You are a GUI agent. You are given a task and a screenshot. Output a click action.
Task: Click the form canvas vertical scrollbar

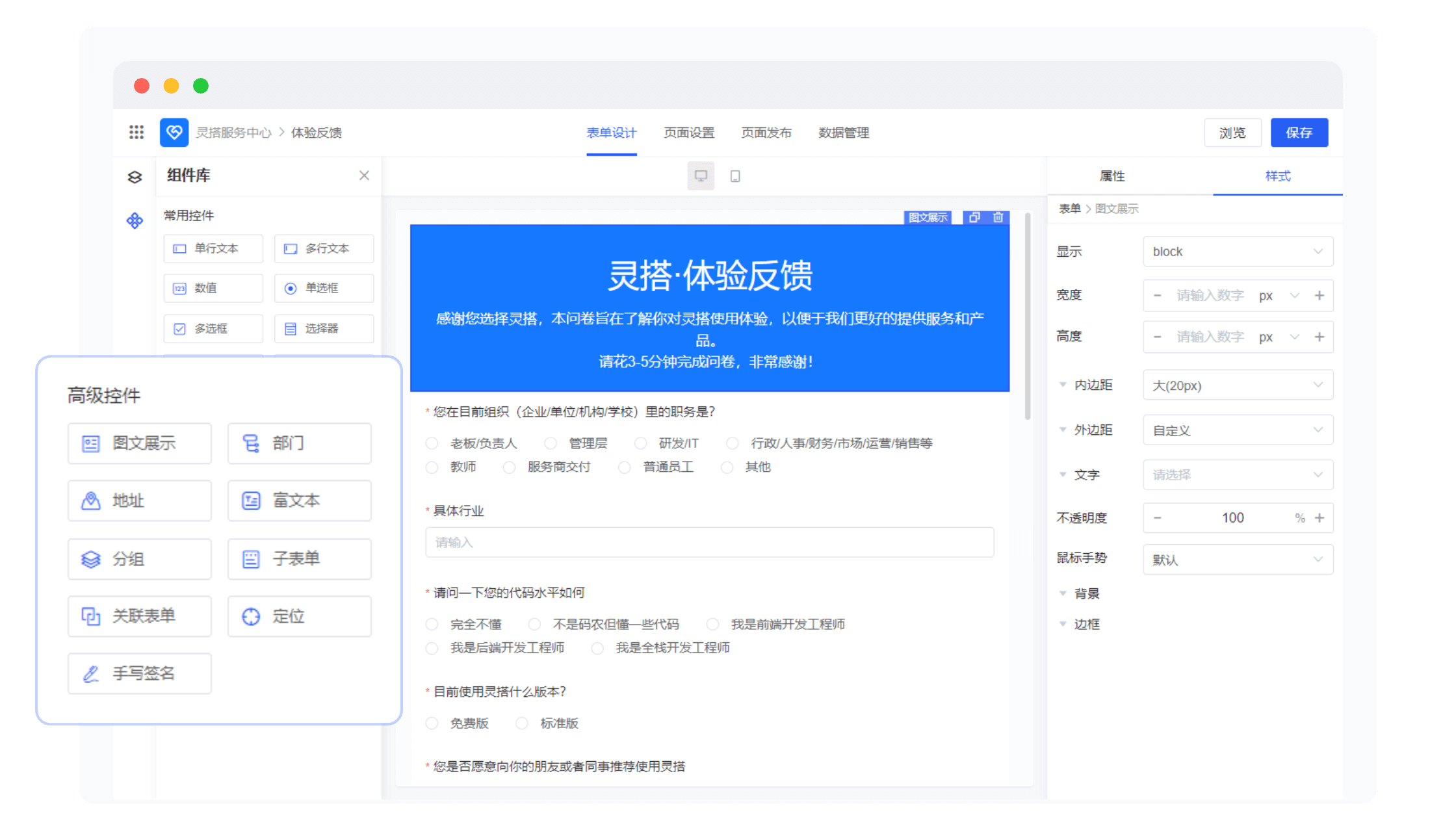click(1028, 316)
